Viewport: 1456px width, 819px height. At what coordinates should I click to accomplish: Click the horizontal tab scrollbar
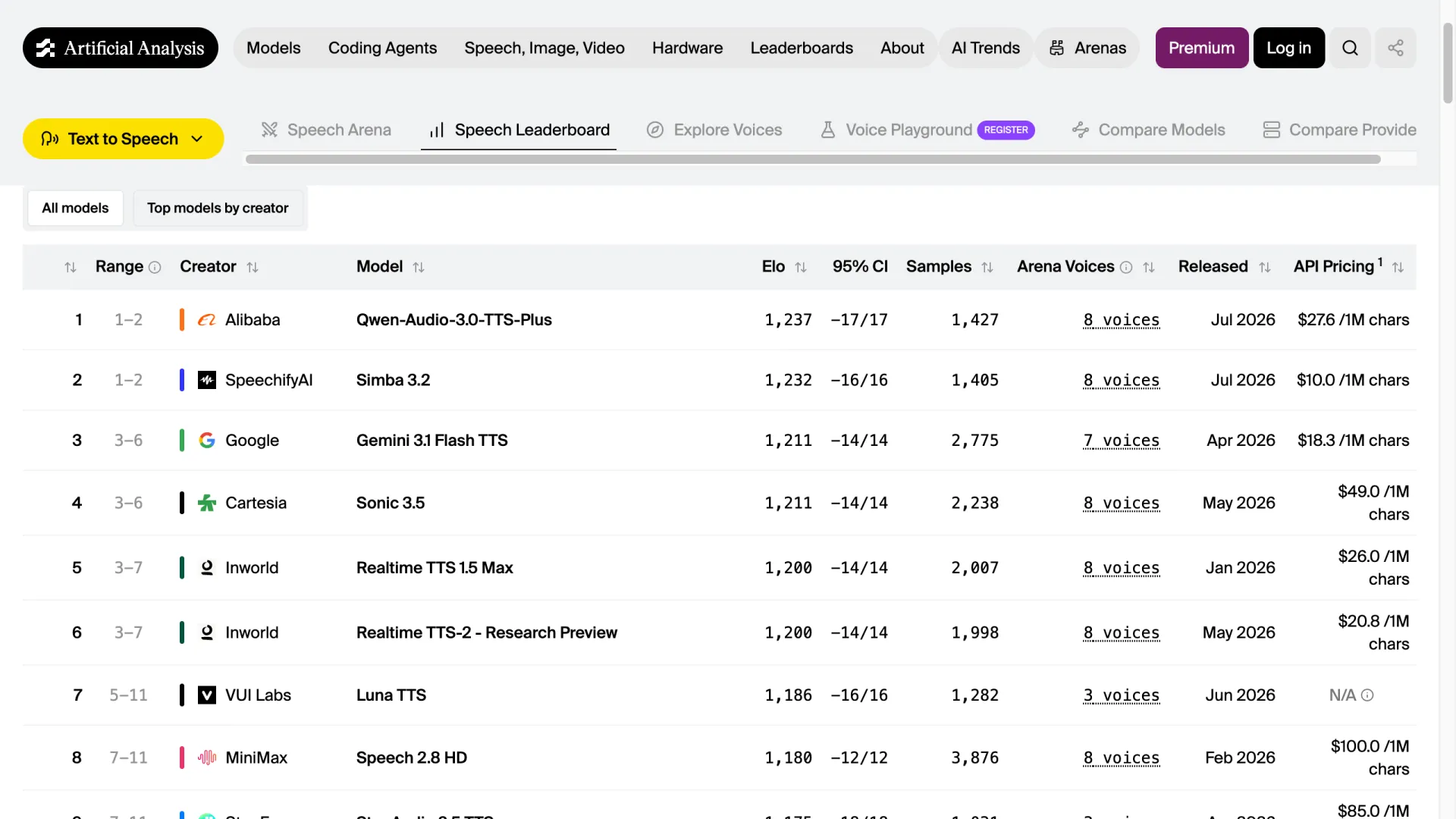coord(813,159)
